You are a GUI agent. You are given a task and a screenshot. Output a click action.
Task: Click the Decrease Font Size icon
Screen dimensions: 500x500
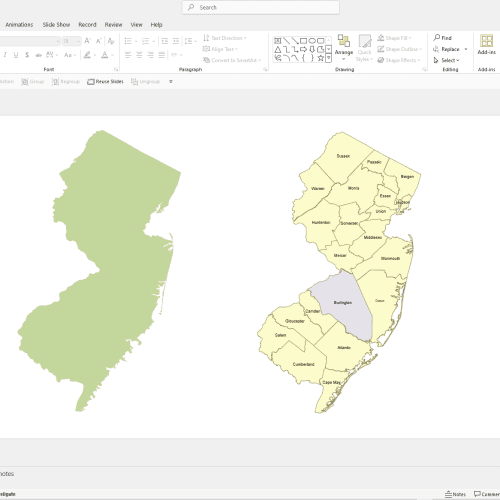(99, 41)
